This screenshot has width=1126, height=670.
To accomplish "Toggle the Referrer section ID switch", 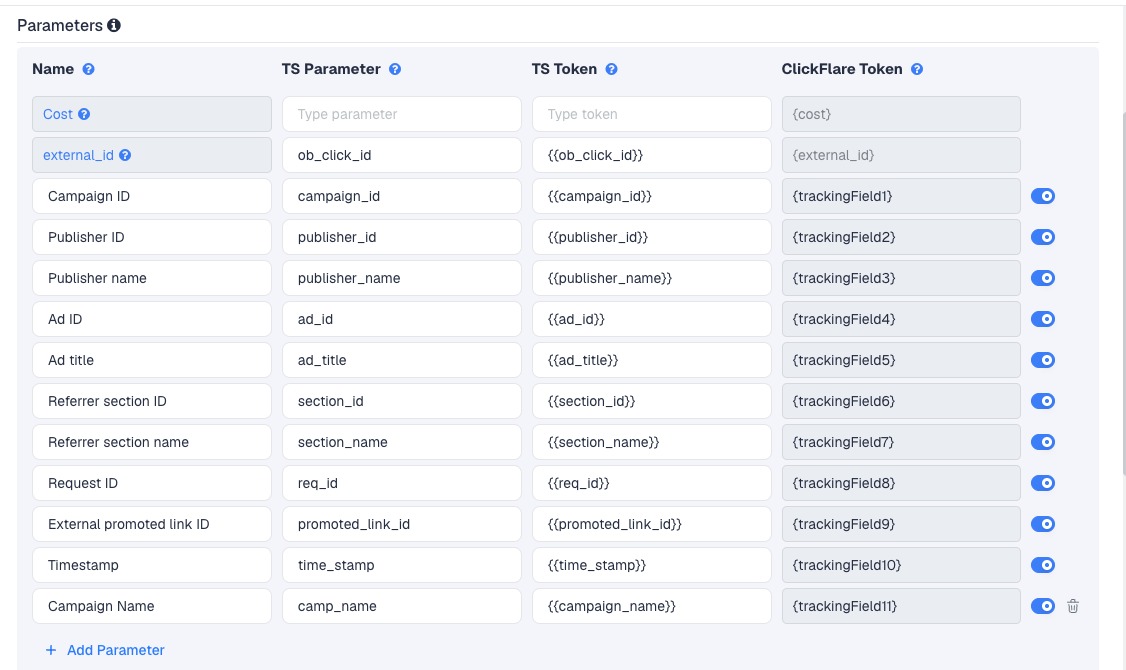I will (1043, 401).
